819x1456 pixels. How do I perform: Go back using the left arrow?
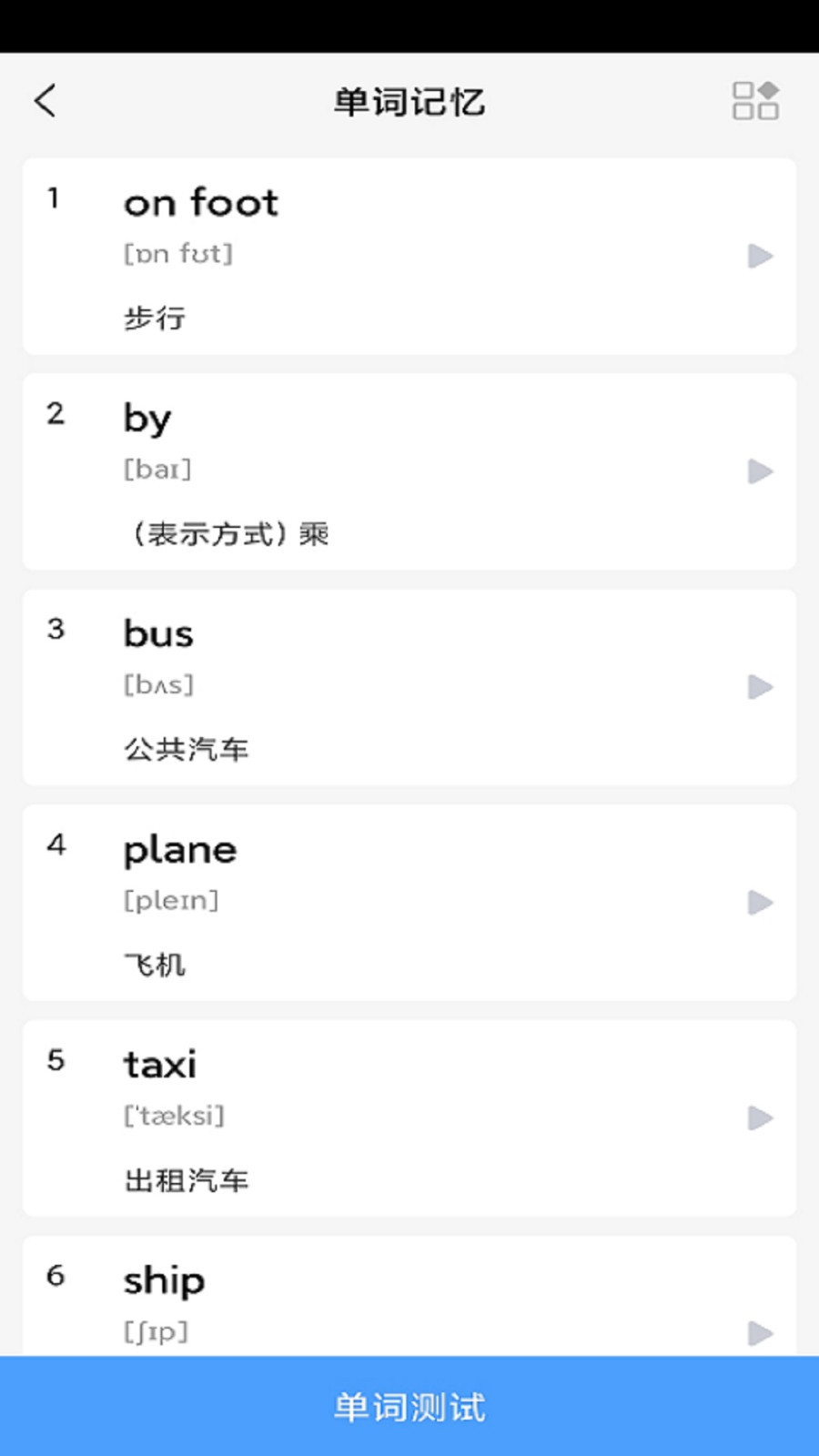pos(45,101)
